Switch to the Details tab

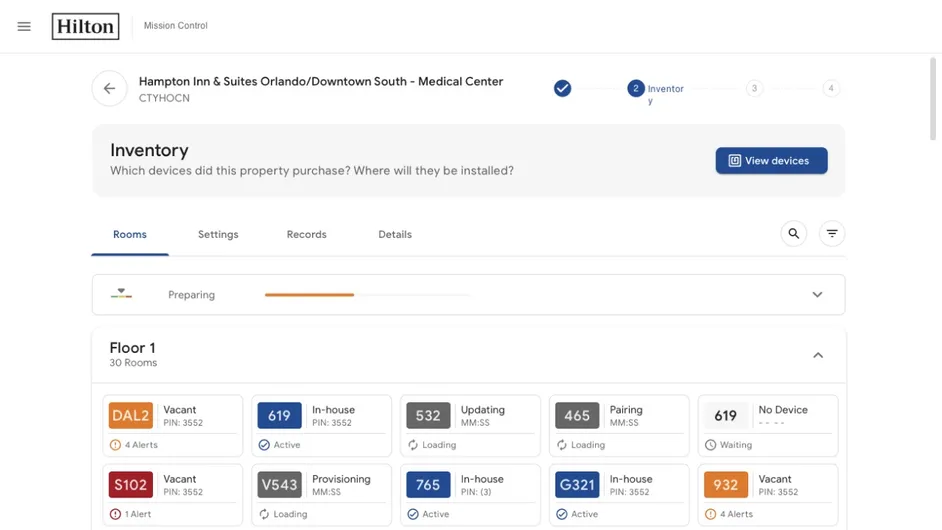point(395,234)
